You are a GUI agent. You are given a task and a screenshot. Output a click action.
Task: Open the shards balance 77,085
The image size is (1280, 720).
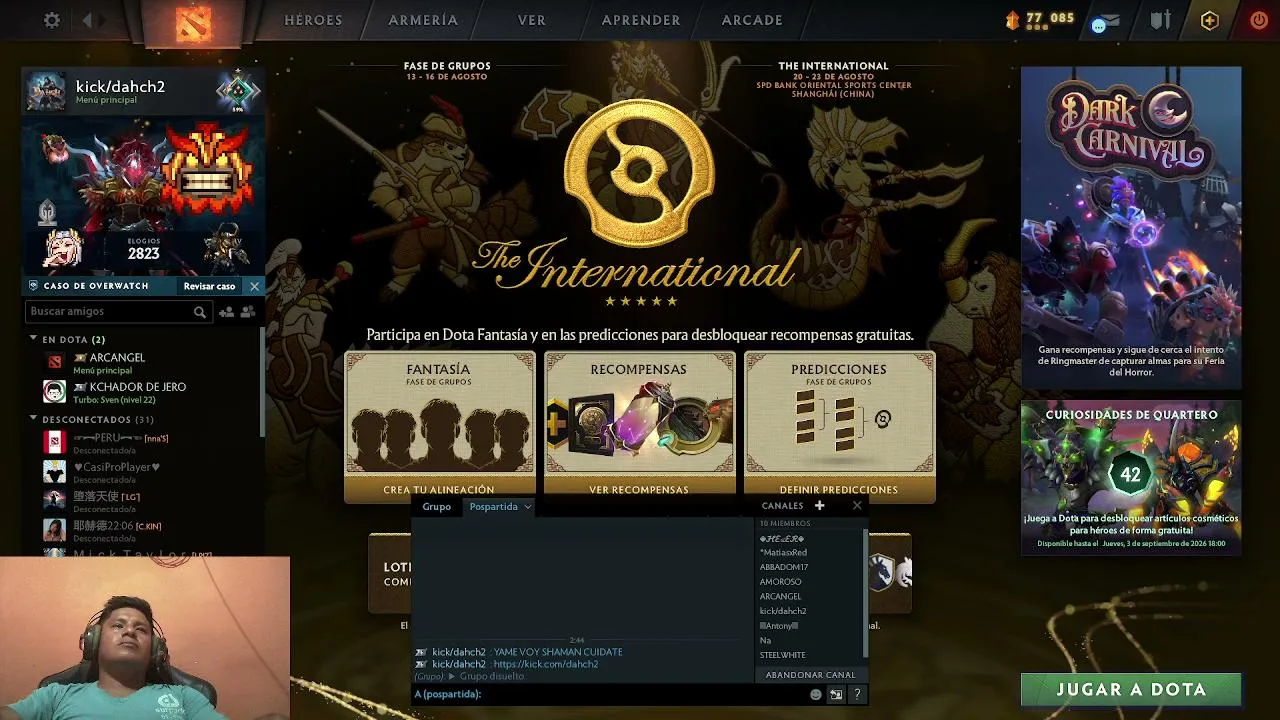[1039, 19]
